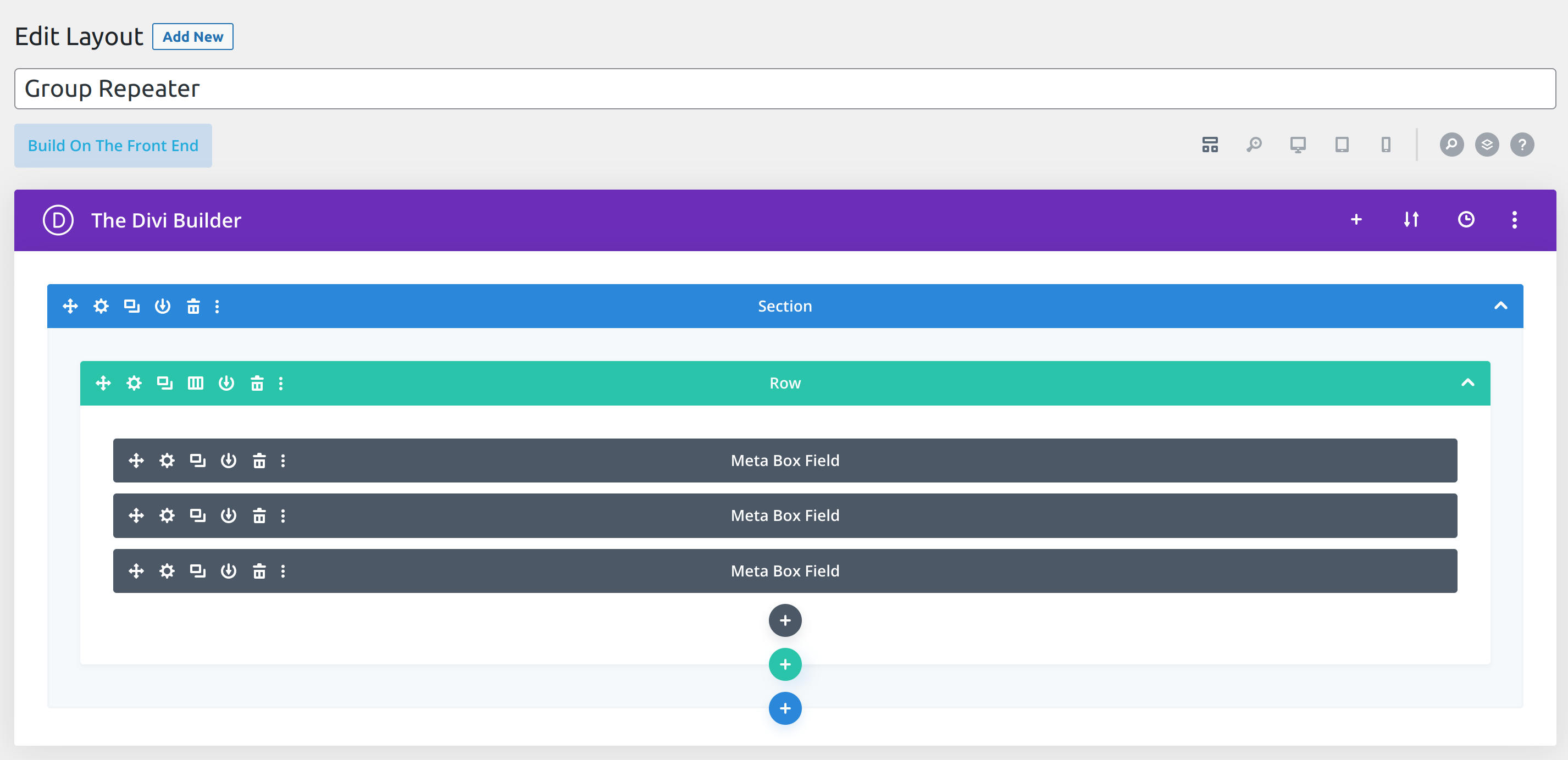Click move handle on second Meta Box Field
The height and width of the screenshot is (760, 1568).
pyautogui.click(x=136, y=516)
